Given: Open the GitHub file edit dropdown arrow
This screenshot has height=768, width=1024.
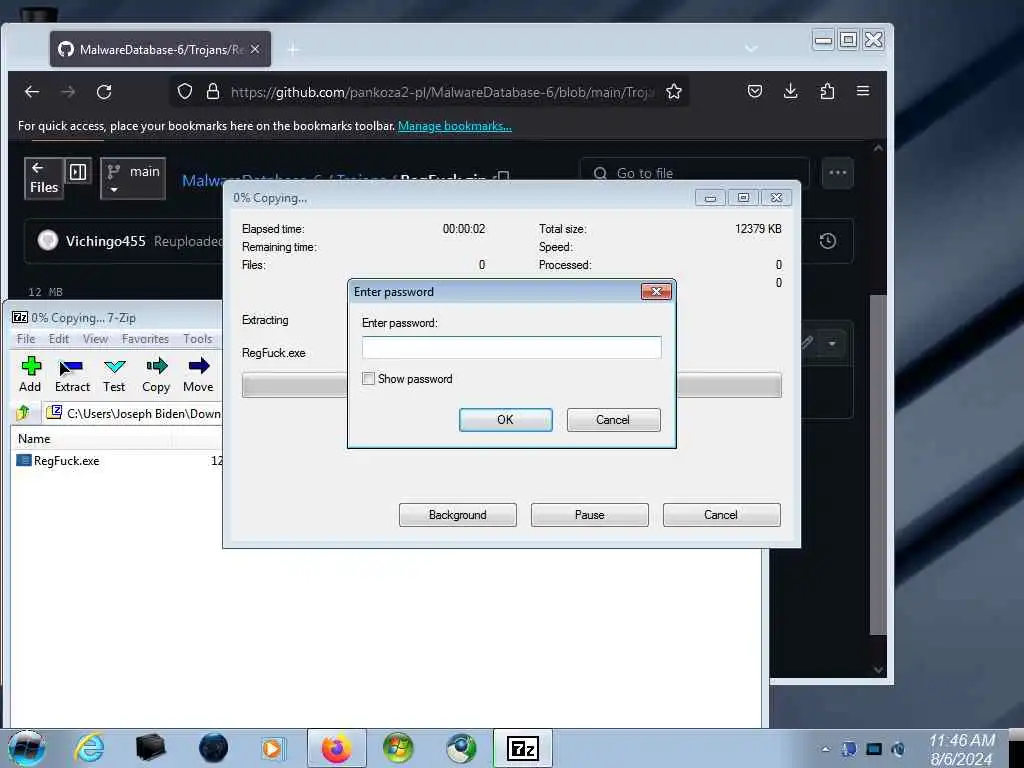Looking at the screenshot, I should tap(832, 344).
